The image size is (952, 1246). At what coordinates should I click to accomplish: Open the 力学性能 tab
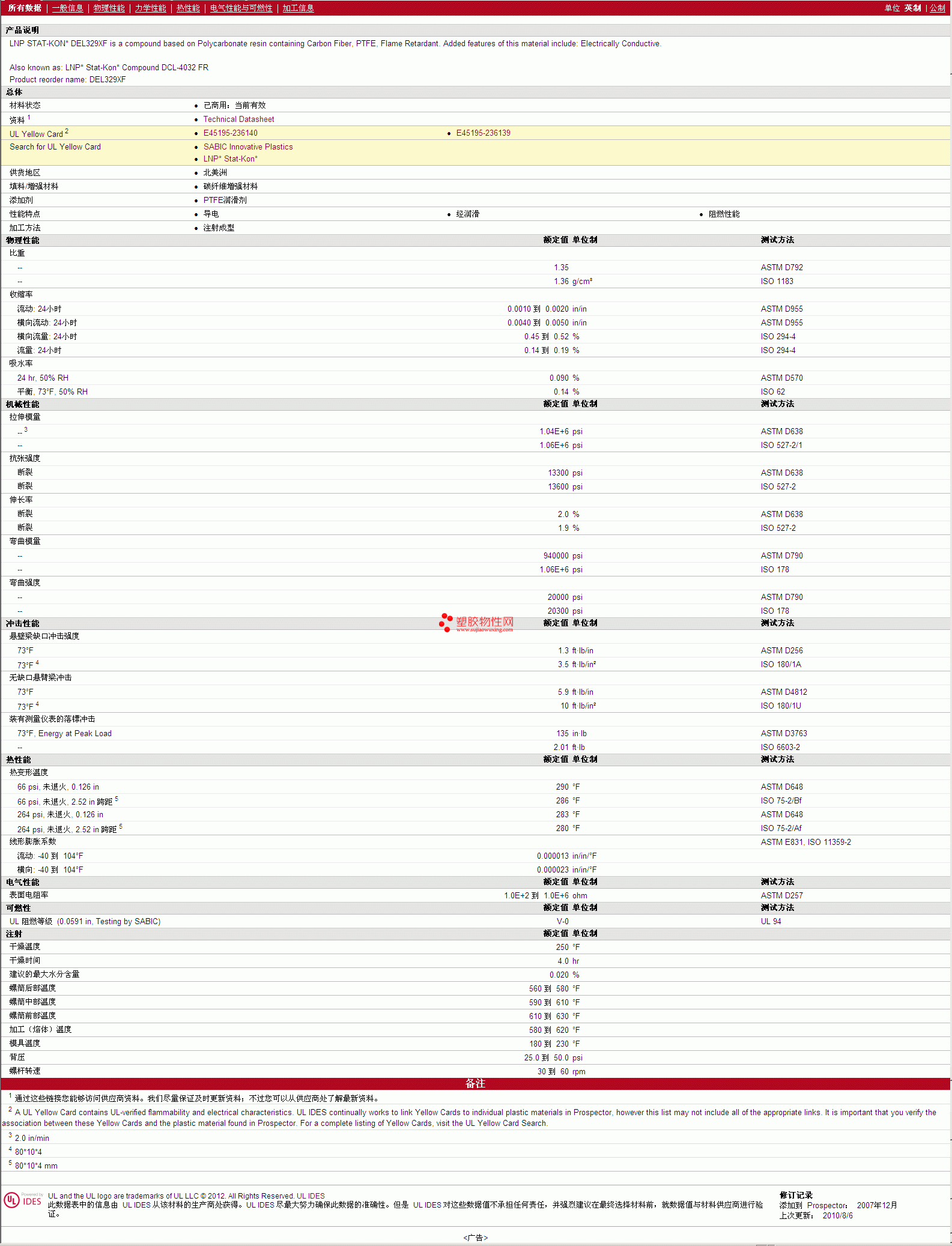150,8
